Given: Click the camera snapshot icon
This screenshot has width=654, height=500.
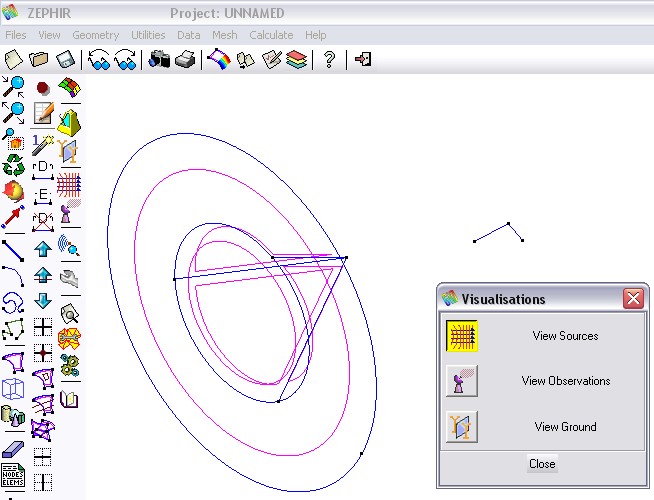Looking at the screenshot, I should tap(159, 60).
